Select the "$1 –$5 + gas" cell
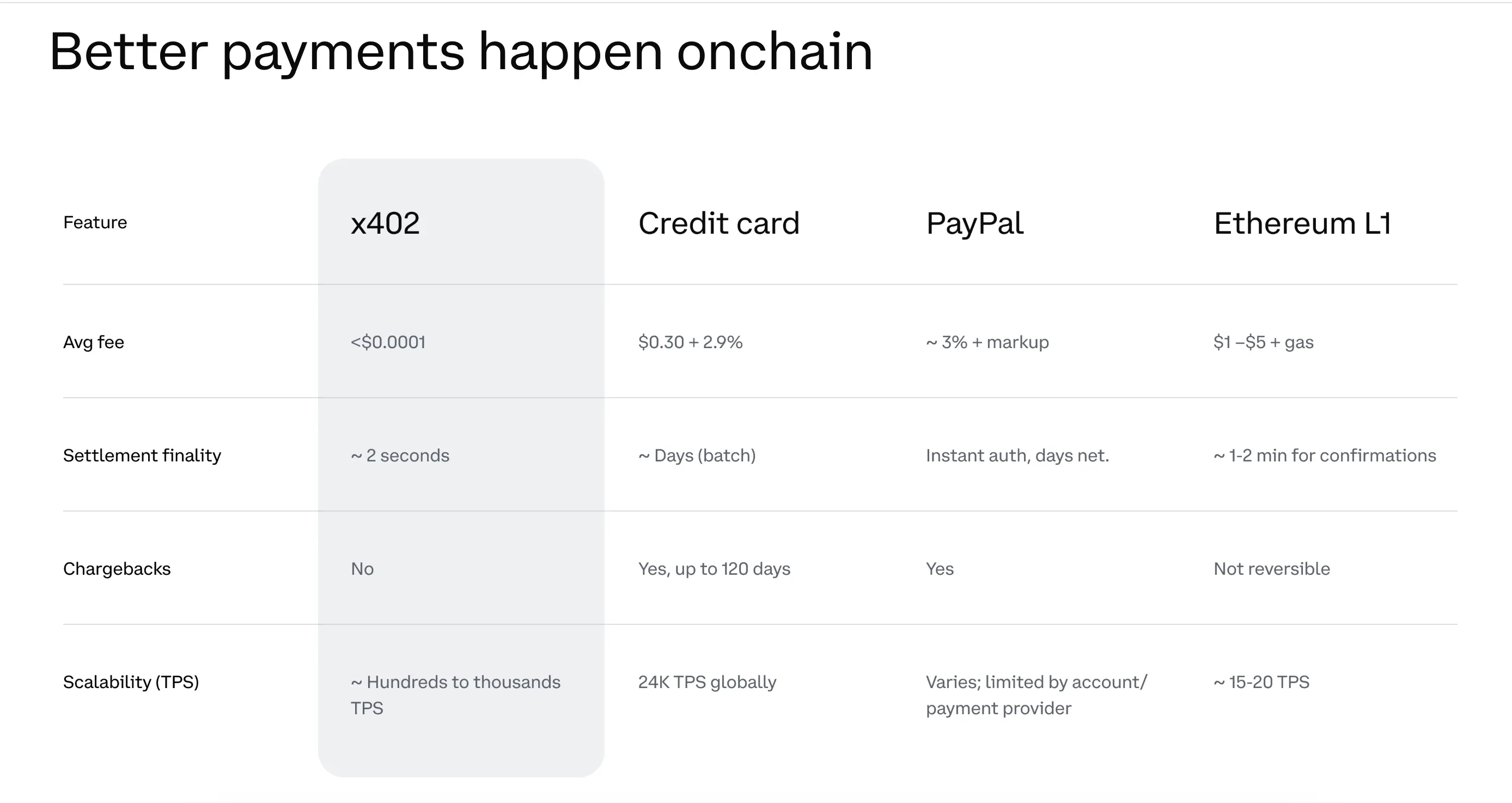The width and height of the screenshot is (1512, 803). (x=1263, y=342)
